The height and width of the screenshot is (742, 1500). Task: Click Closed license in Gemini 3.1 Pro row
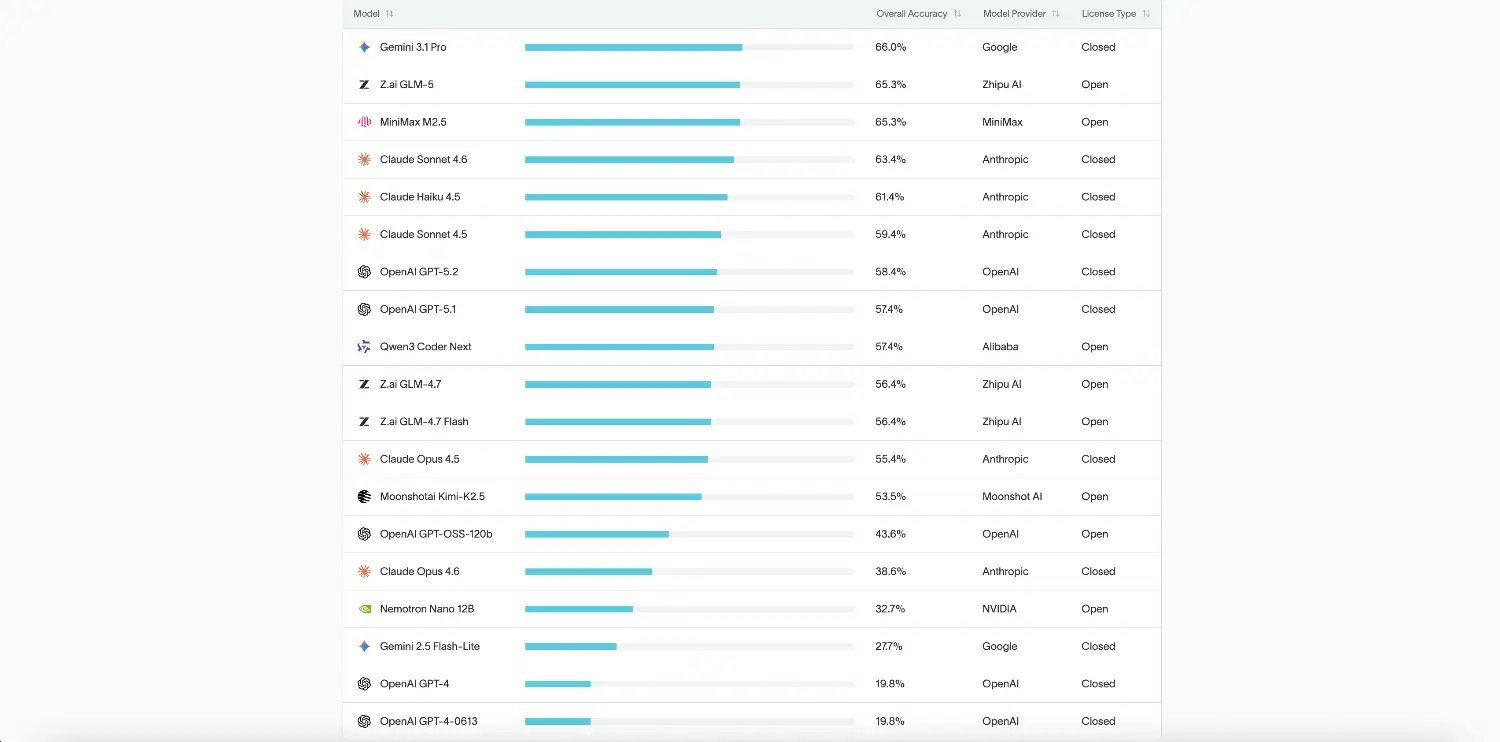(x=1099, y=47)
